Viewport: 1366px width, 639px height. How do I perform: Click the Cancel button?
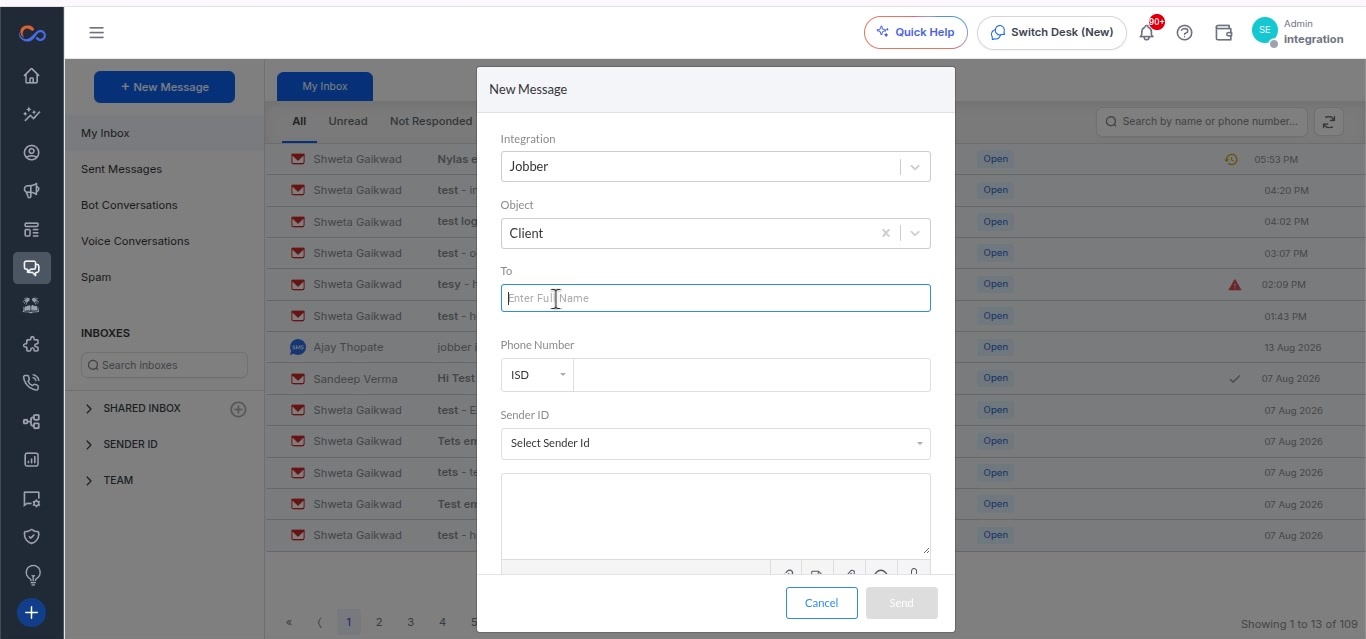click(x=822, y=603)
